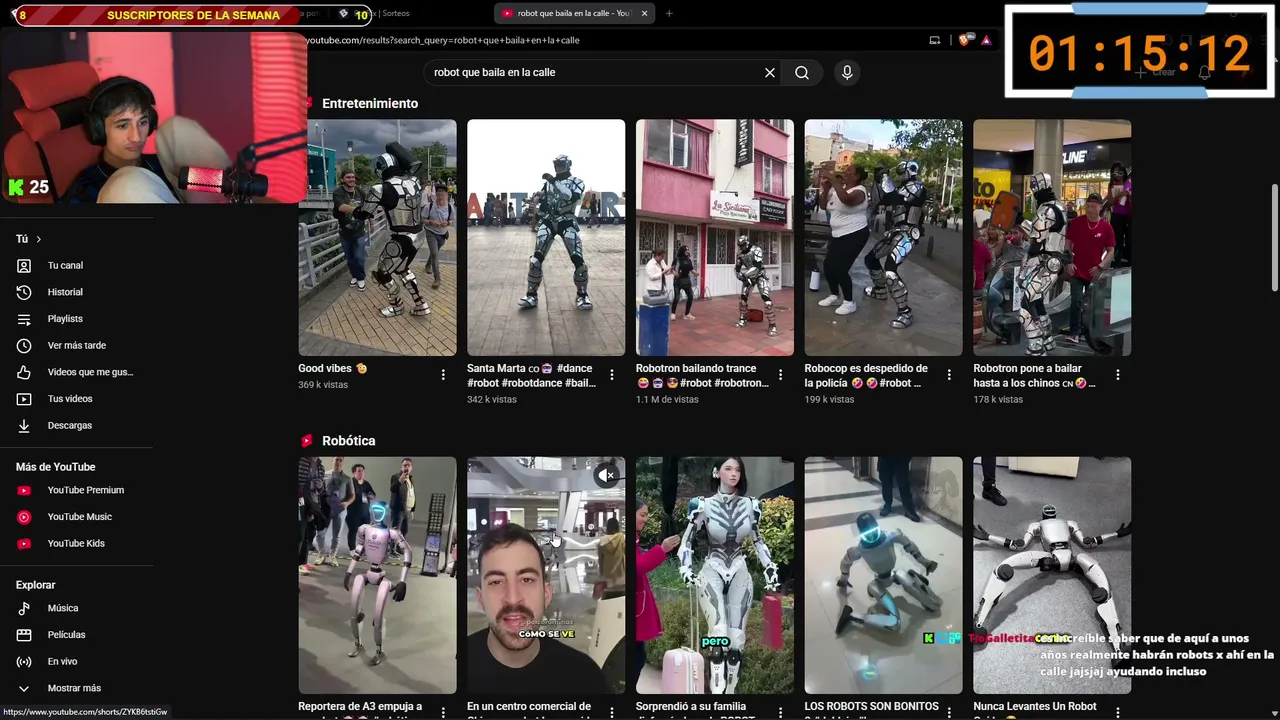Play the Sorprendió a su familia thumbnail
1280x720 pixels.
click(715, 575)
